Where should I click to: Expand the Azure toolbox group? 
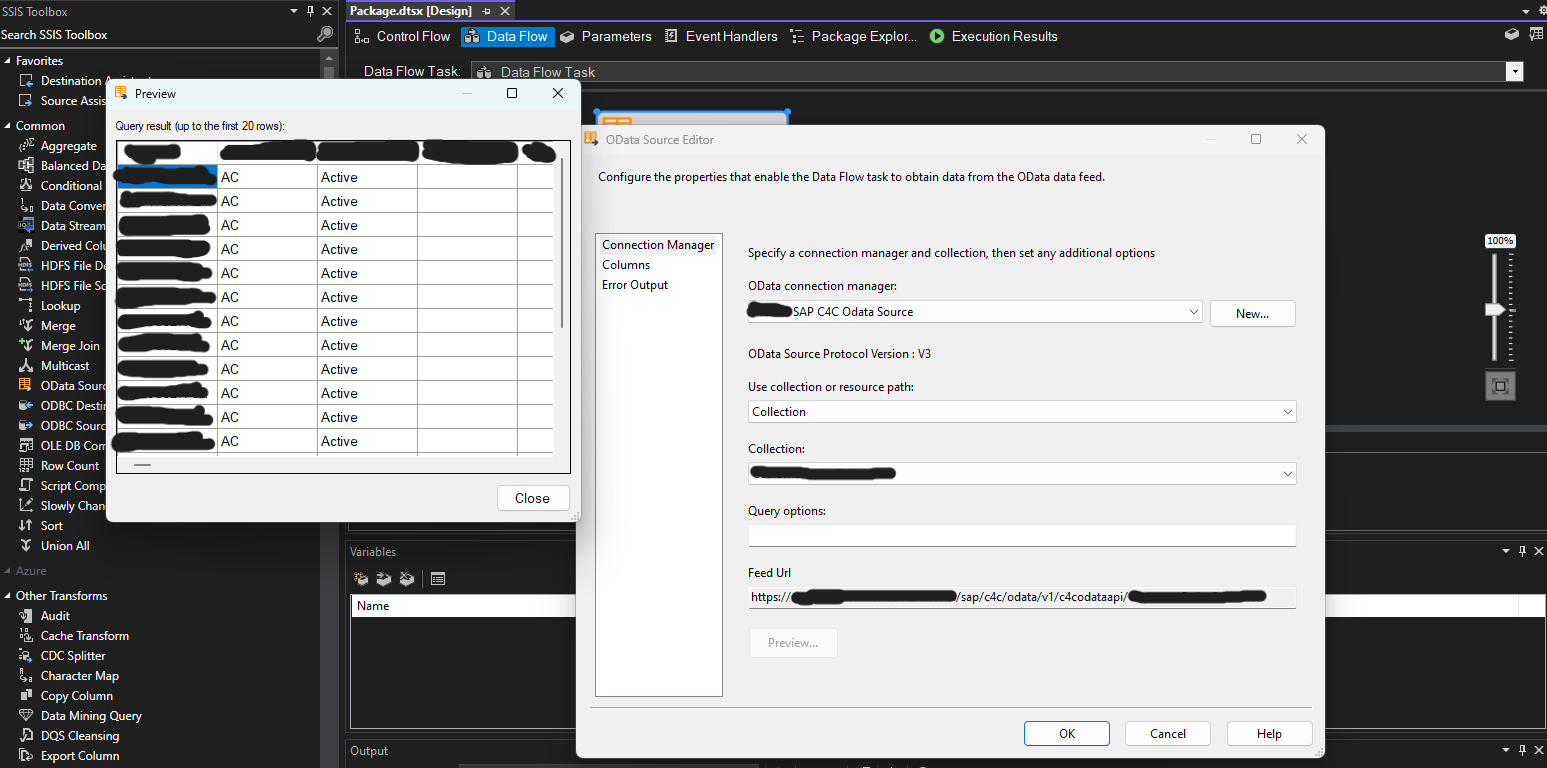coord(7,571)
